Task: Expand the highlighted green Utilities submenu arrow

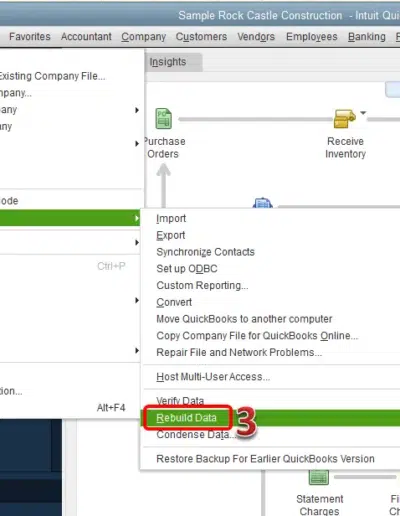Action: click(x=136, y=218)
